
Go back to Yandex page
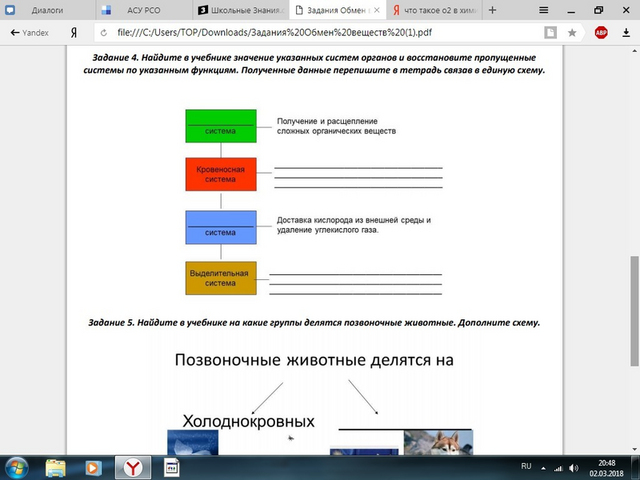coord(29,33)
